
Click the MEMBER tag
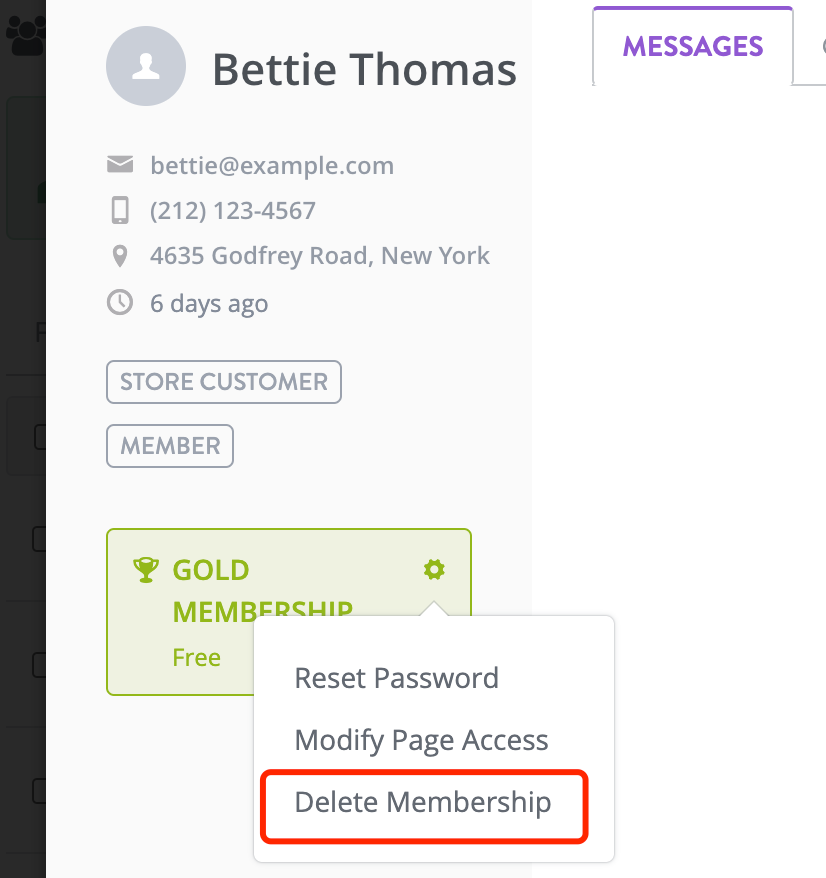coord(170,446)
